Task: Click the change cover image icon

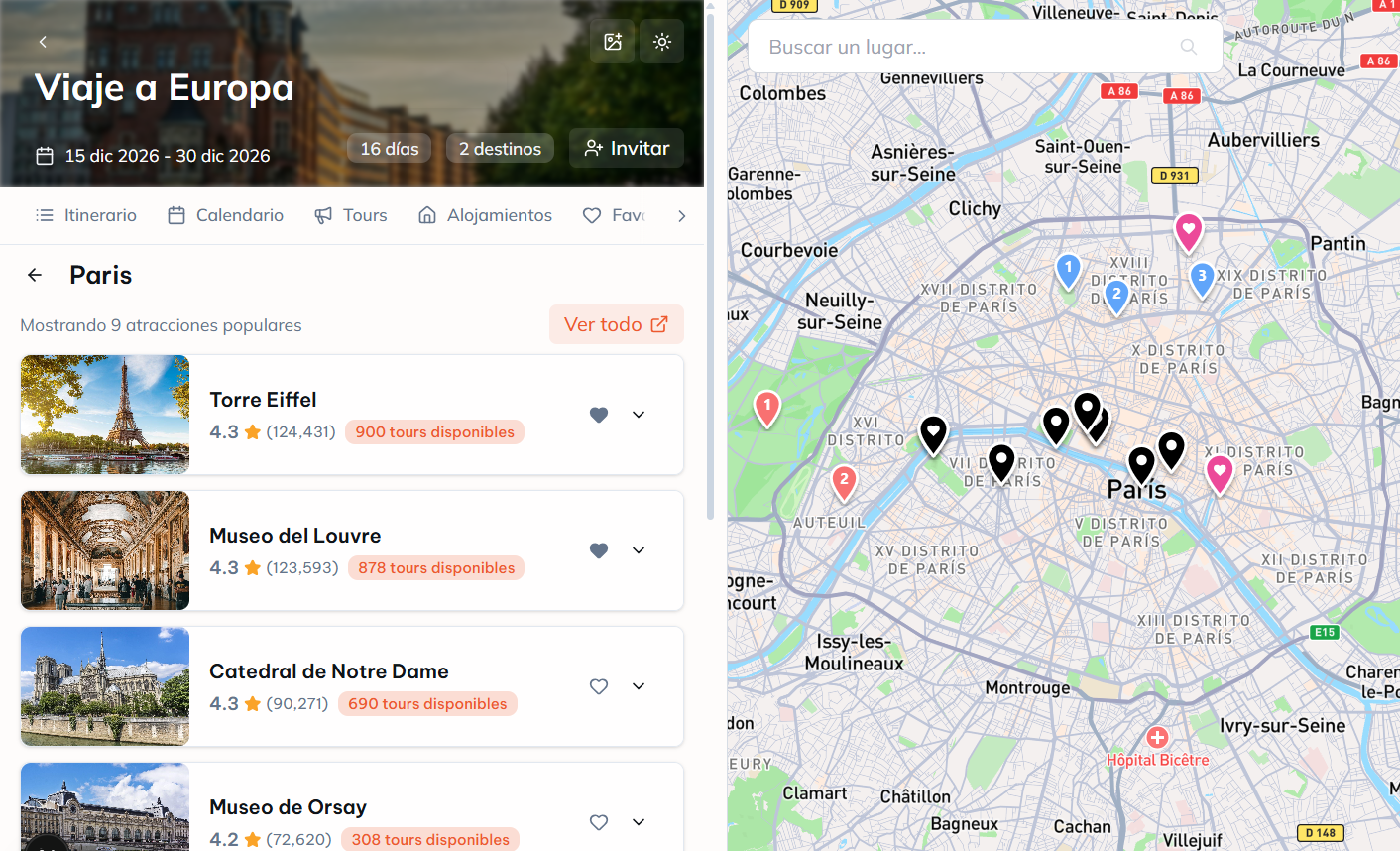Action: coord(612,41)
